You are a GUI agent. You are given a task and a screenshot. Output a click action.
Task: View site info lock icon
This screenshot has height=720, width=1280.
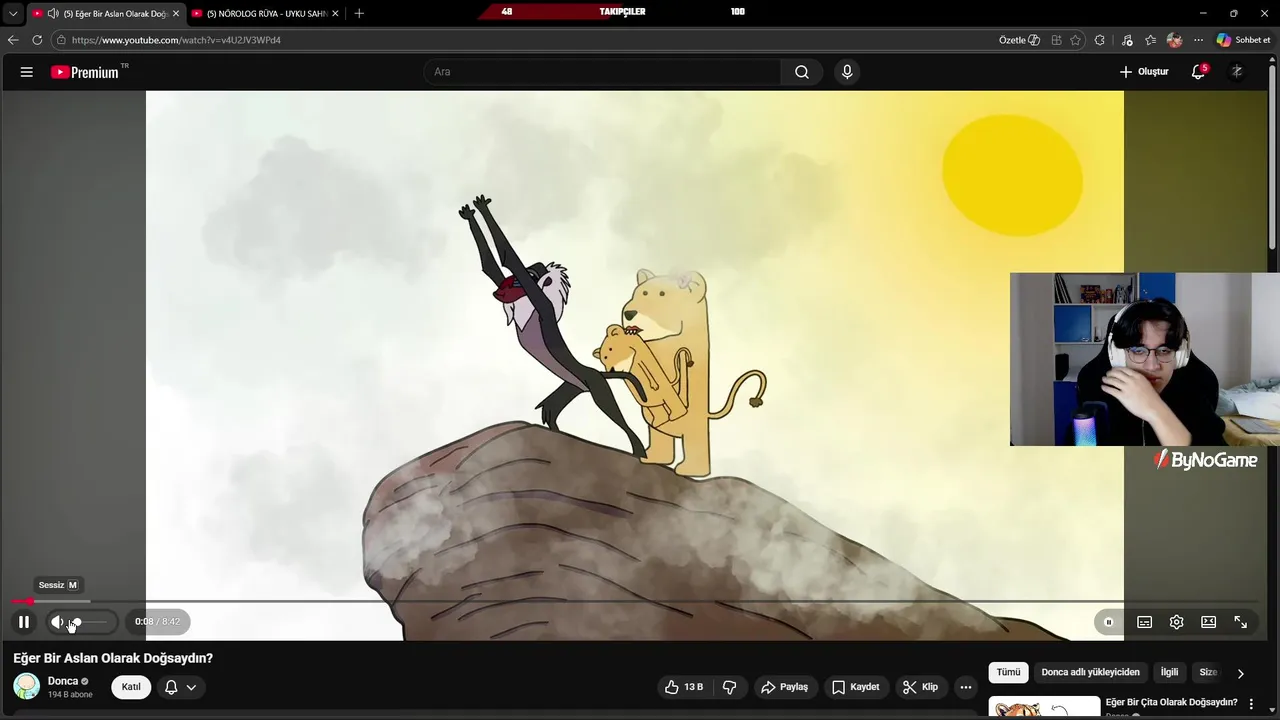pos(61,40)
